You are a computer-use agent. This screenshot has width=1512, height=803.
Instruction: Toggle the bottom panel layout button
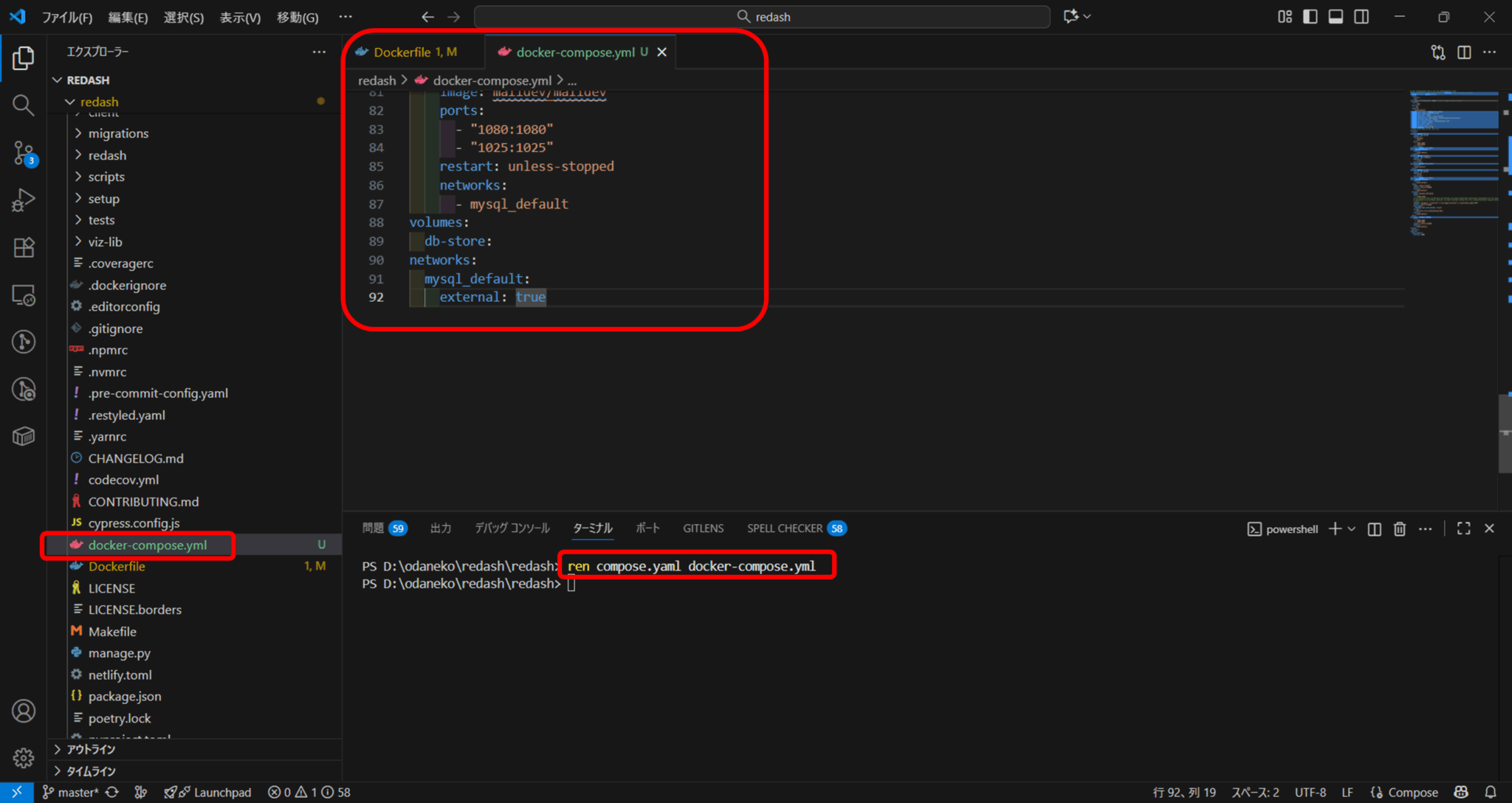1336,16
